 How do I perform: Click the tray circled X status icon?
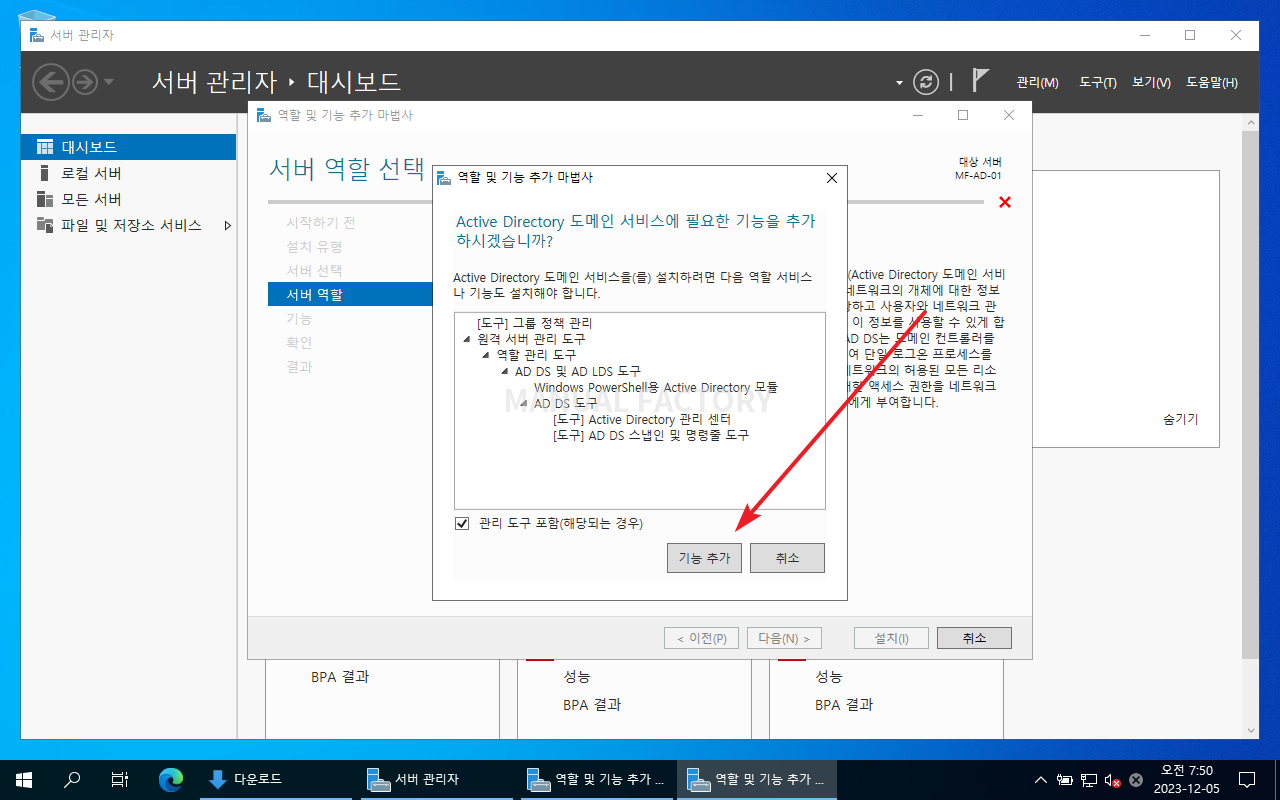coord(1136,779)
